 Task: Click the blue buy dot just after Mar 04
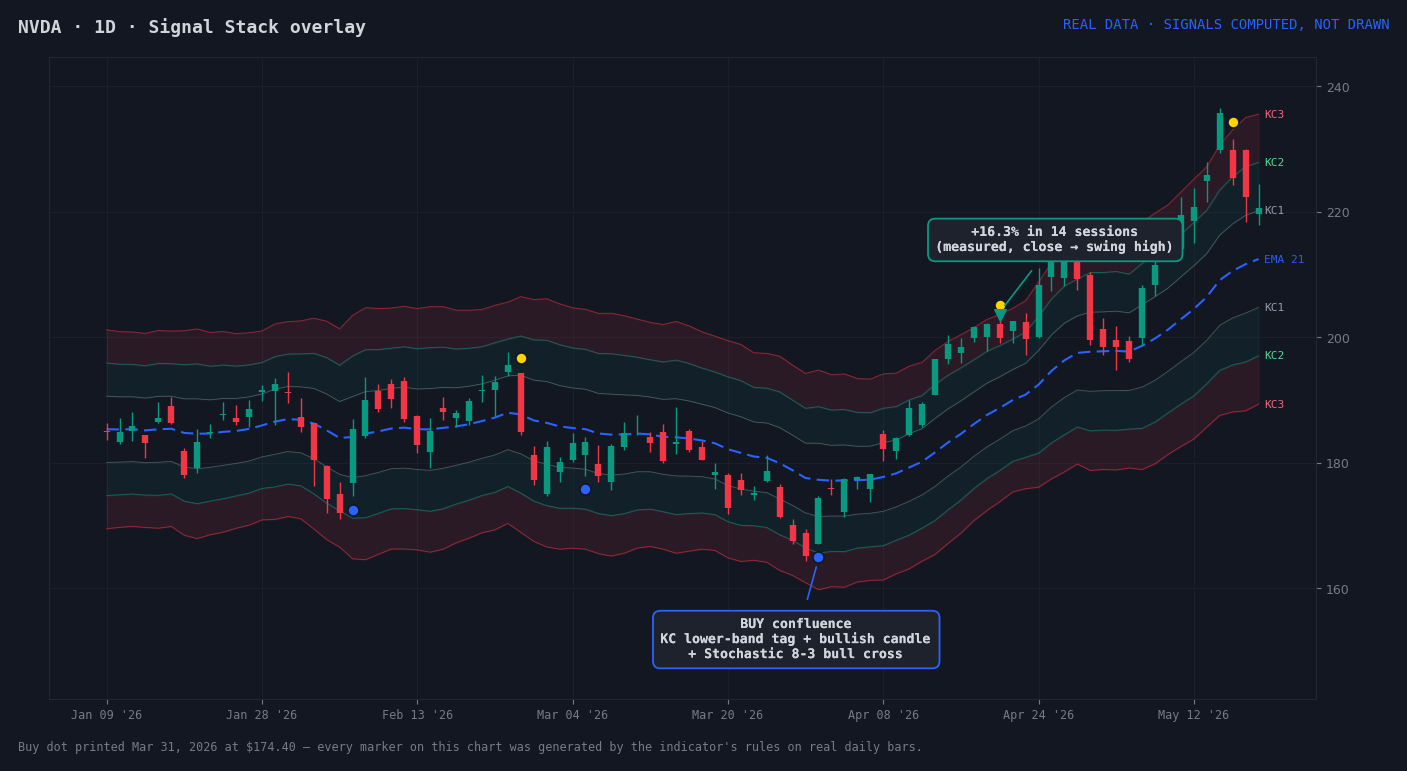[x=585, y=489]
